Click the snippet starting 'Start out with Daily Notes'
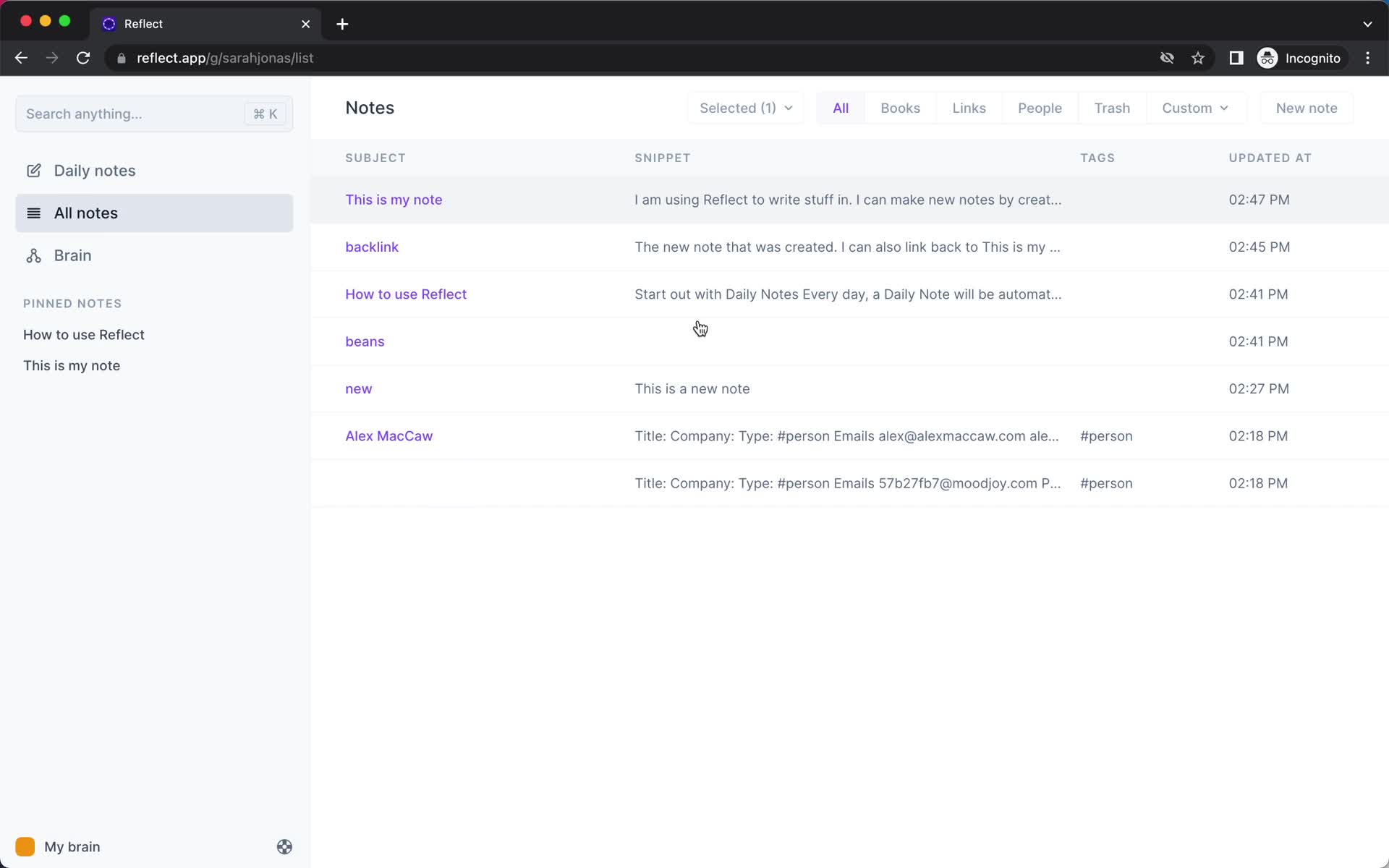 [x=848, y=294]
